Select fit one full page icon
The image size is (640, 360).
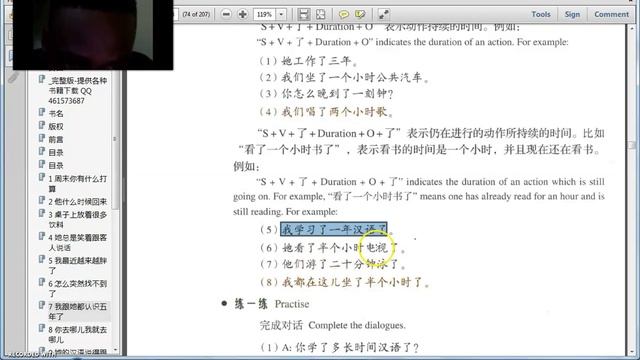click(x=321, y=14)
